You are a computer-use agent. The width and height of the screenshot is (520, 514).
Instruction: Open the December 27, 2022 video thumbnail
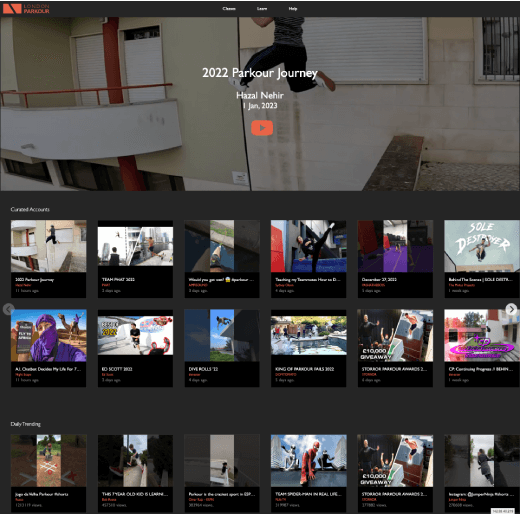[395, 246]
